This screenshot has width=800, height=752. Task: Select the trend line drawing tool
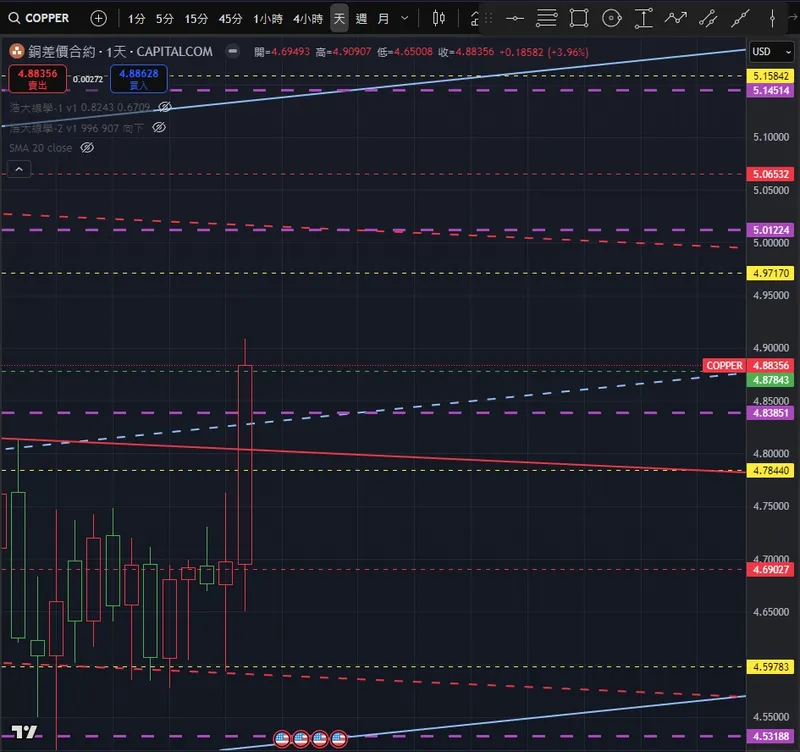pyautogui.click(x=740, y=18)
